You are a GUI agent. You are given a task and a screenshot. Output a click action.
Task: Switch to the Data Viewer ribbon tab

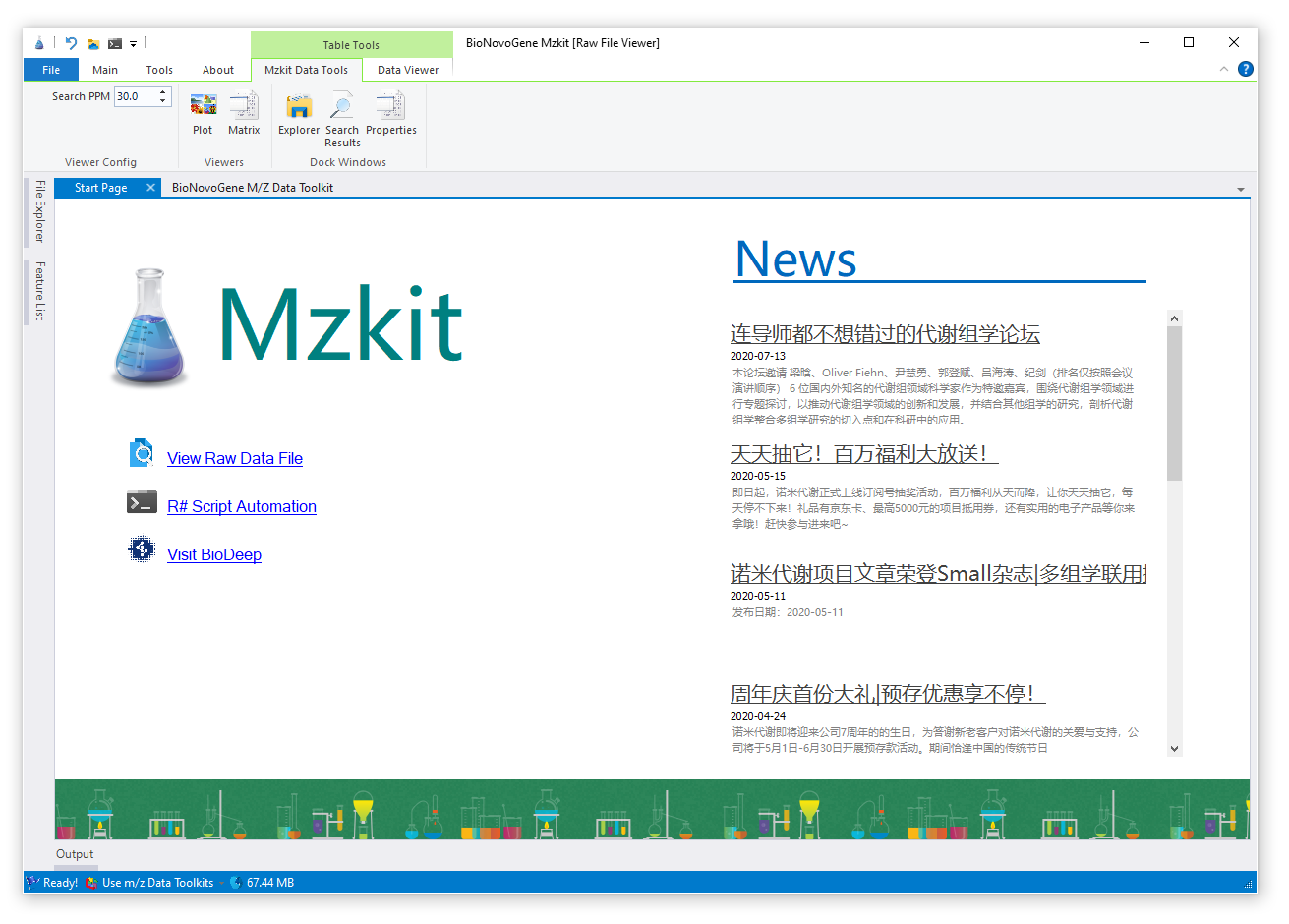tap(408, 70)
